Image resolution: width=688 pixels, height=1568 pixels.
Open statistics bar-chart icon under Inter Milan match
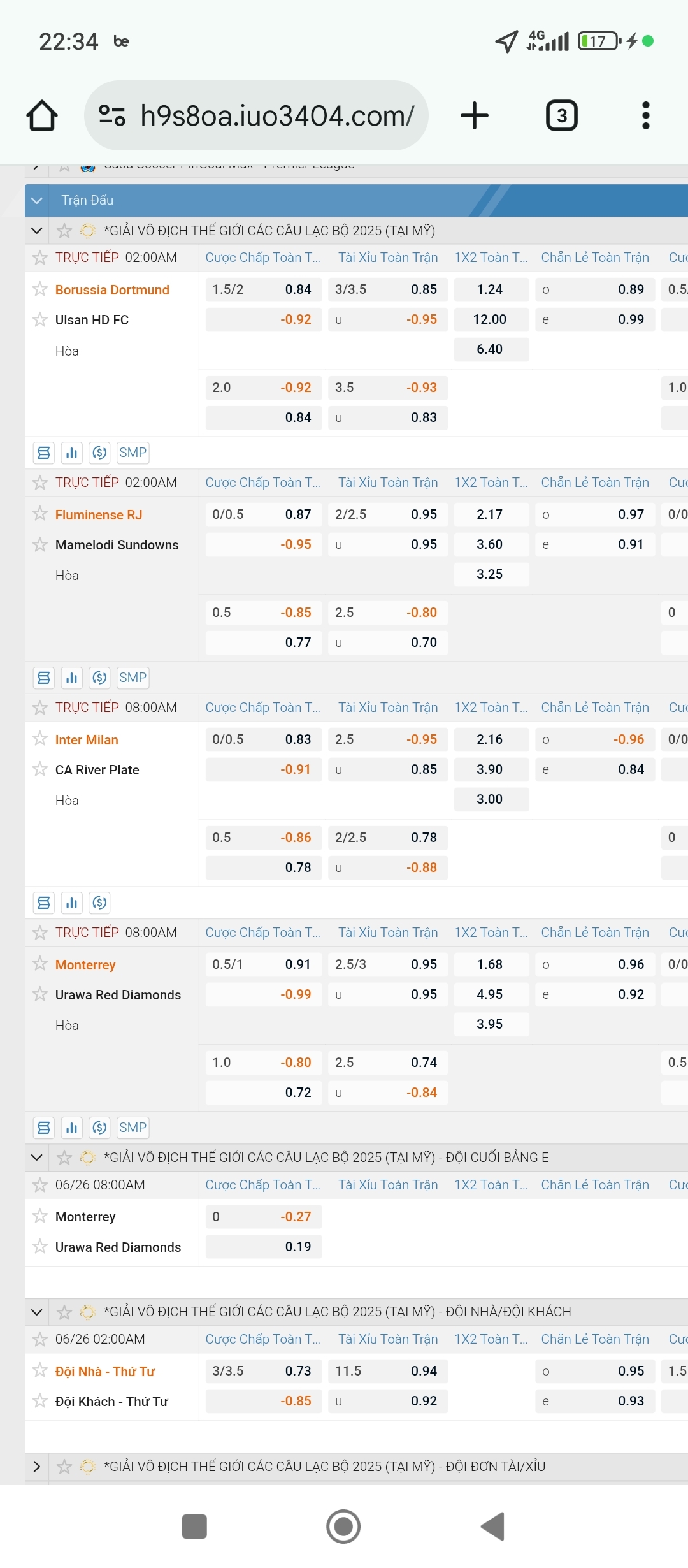click(x=71, y=903)
